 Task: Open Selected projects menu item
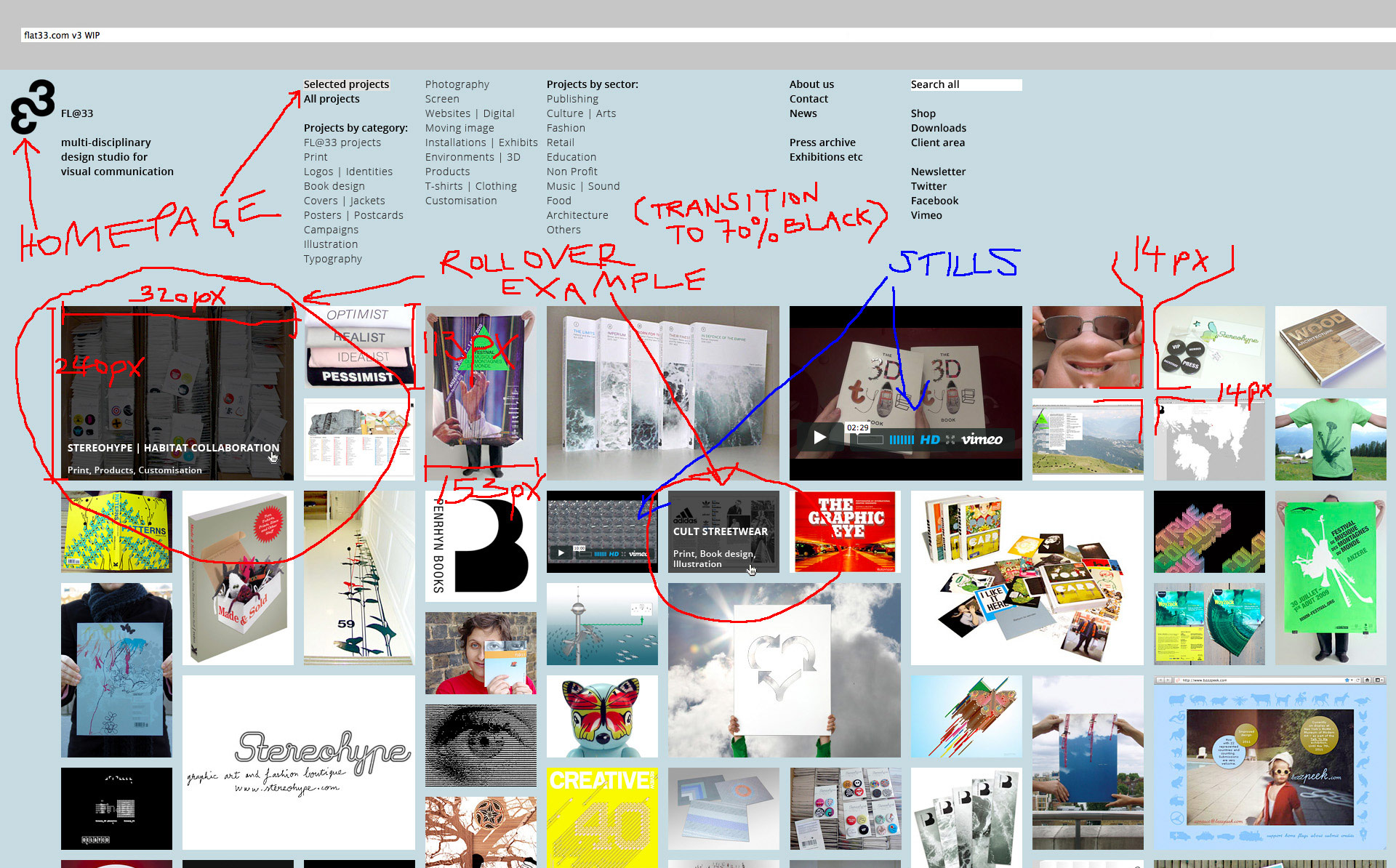tap(346, 84)
